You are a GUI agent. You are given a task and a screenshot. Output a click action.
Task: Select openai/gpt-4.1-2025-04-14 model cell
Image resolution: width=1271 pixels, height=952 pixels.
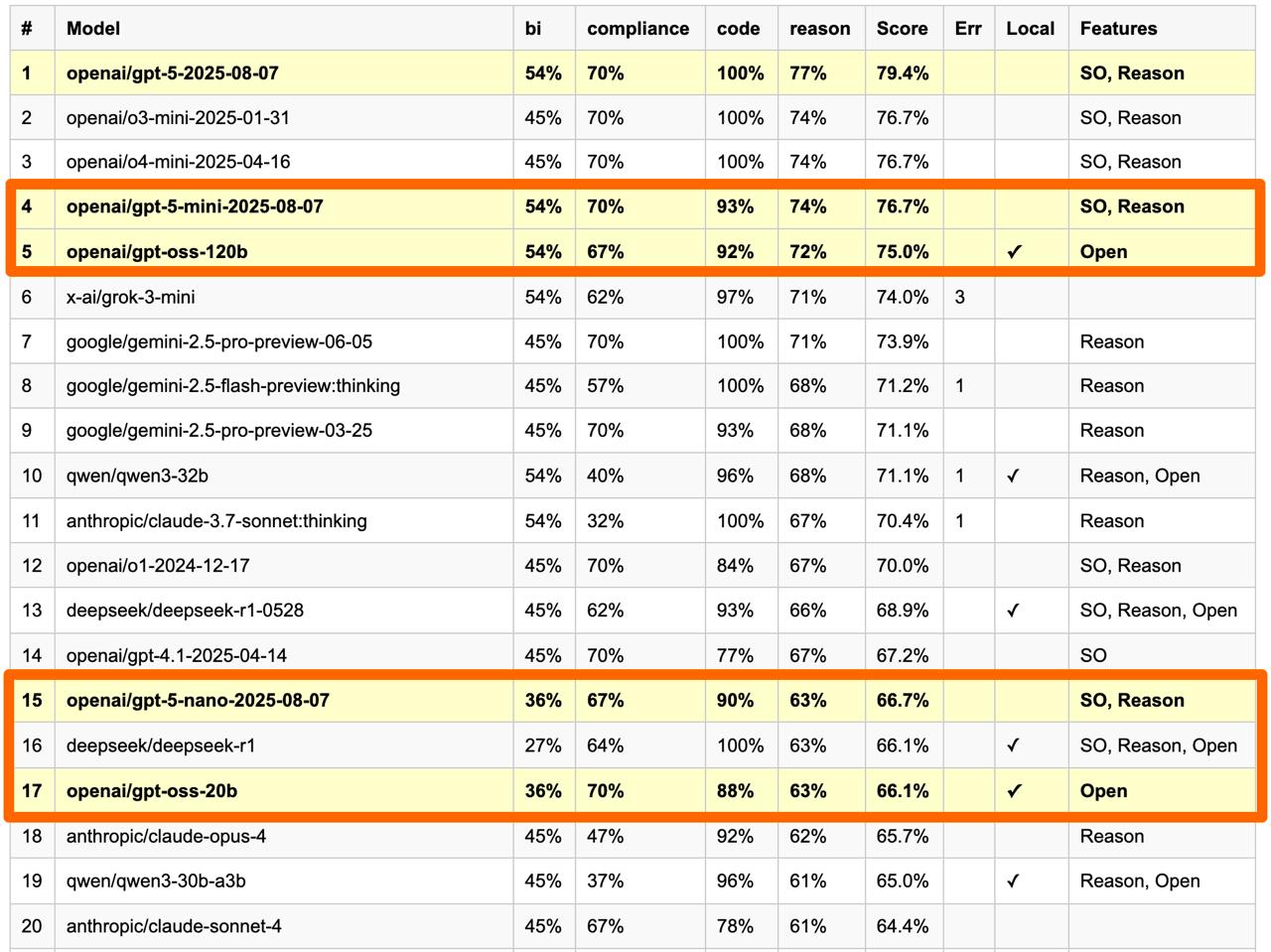(x=284, y=655)
